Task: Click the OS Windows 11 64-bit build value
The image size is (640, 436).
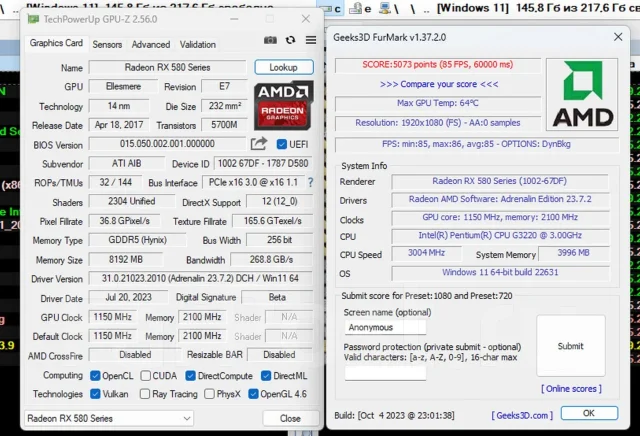Action: pos(500,272)
